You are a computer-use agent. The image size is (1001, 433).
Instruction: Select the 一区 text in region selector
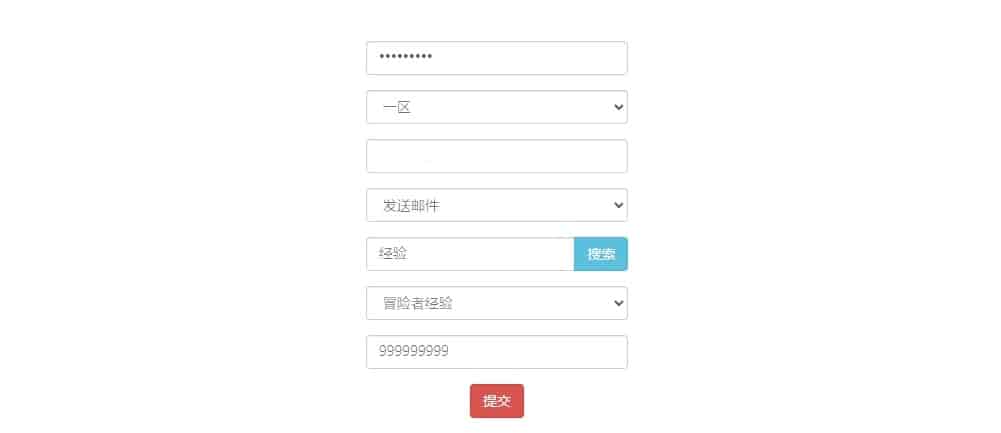pyautogui.click(x=396, y=107)
